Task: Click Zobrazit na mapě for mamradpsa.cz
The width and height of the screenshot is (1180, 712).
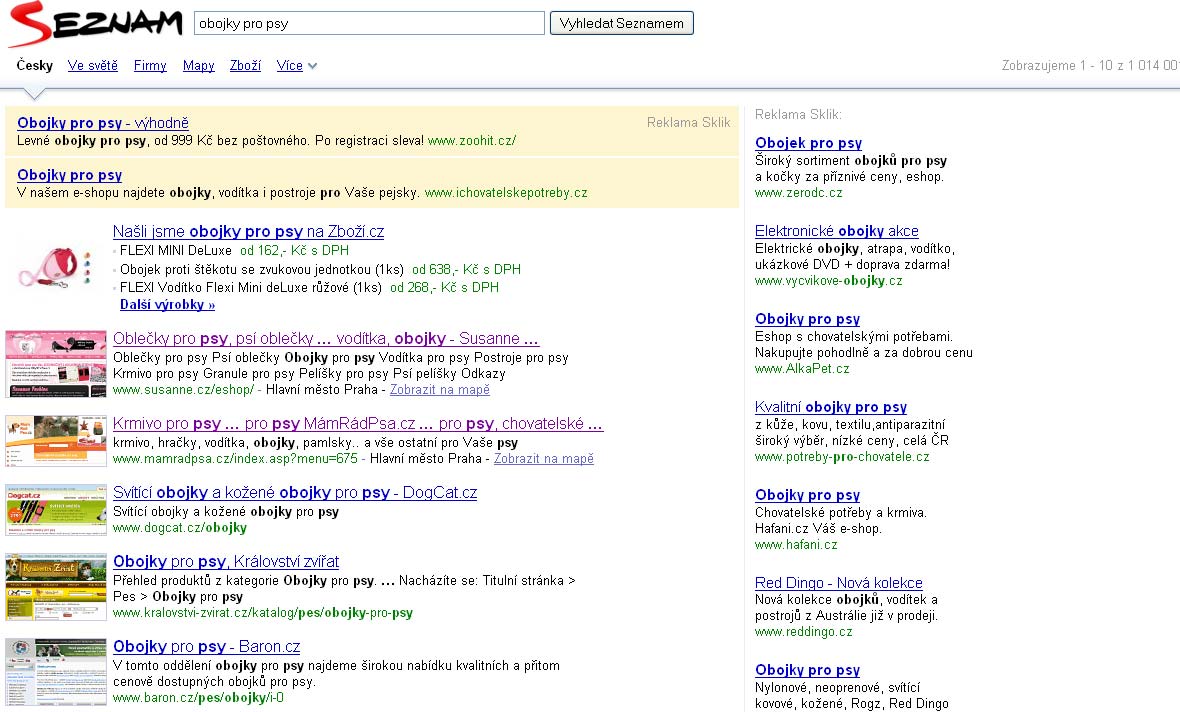Action: tap(543, 458)
